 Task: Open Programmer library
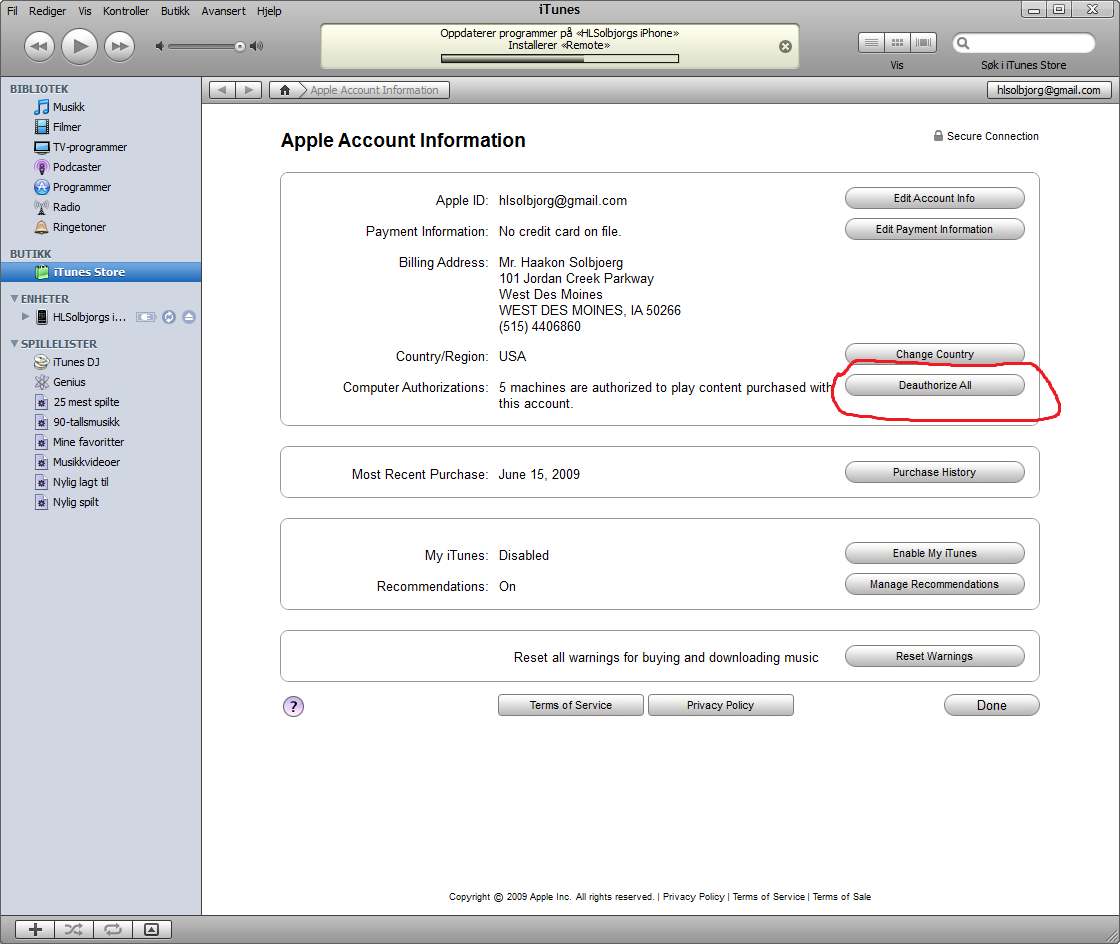click(x=81, y=187)
